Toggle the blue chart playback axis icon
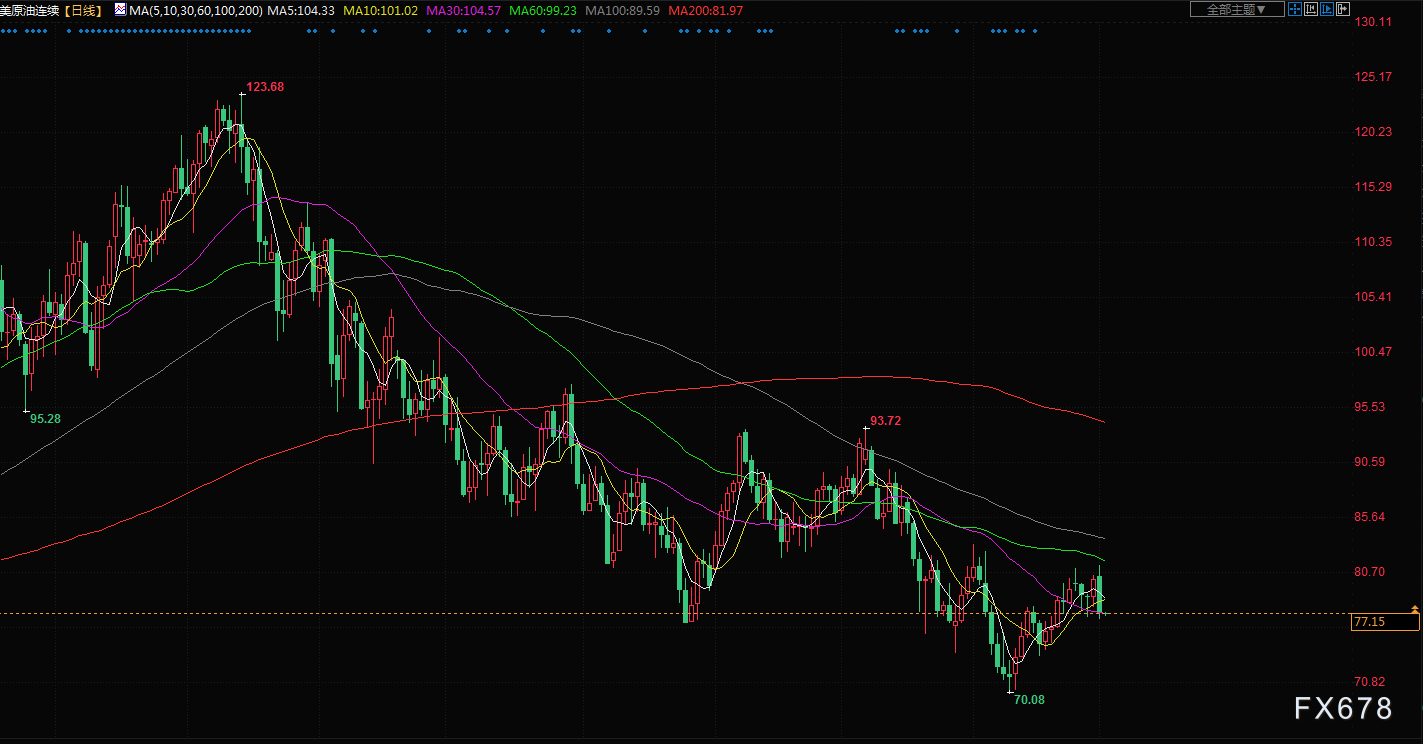This screenshot has width=1423, height=744. pos(1327,9)
